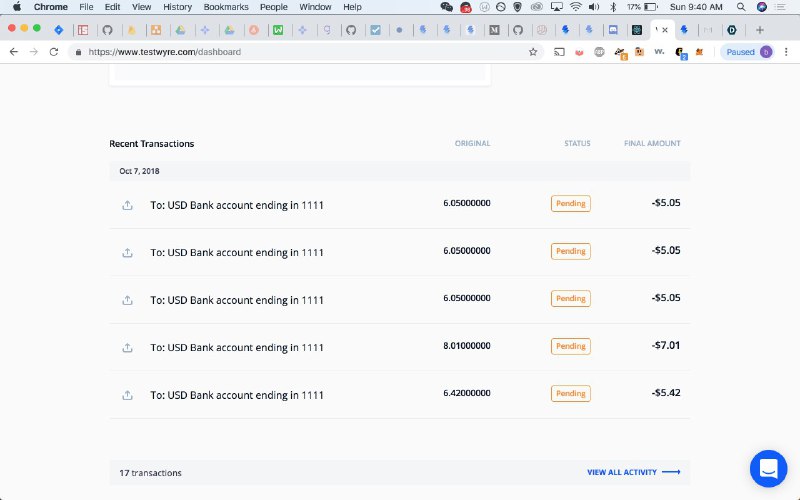Click the volume icon in the menu bar
The height and width of the screenshot is (500, 800).
[594, 7]
